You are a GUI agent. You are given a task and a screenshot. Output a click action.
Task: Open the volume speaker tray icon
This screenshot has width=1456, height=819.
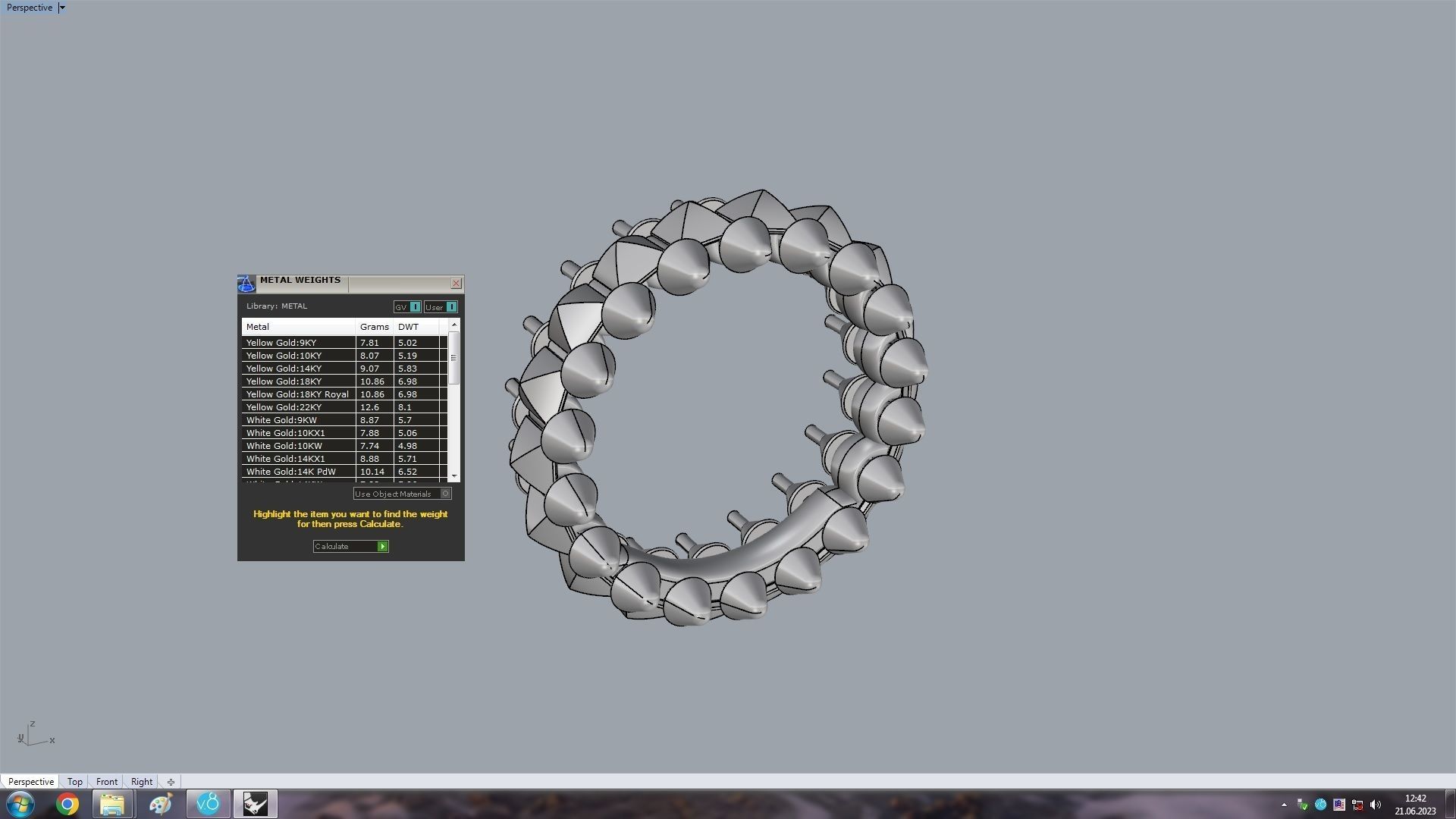click(1376, 805)
